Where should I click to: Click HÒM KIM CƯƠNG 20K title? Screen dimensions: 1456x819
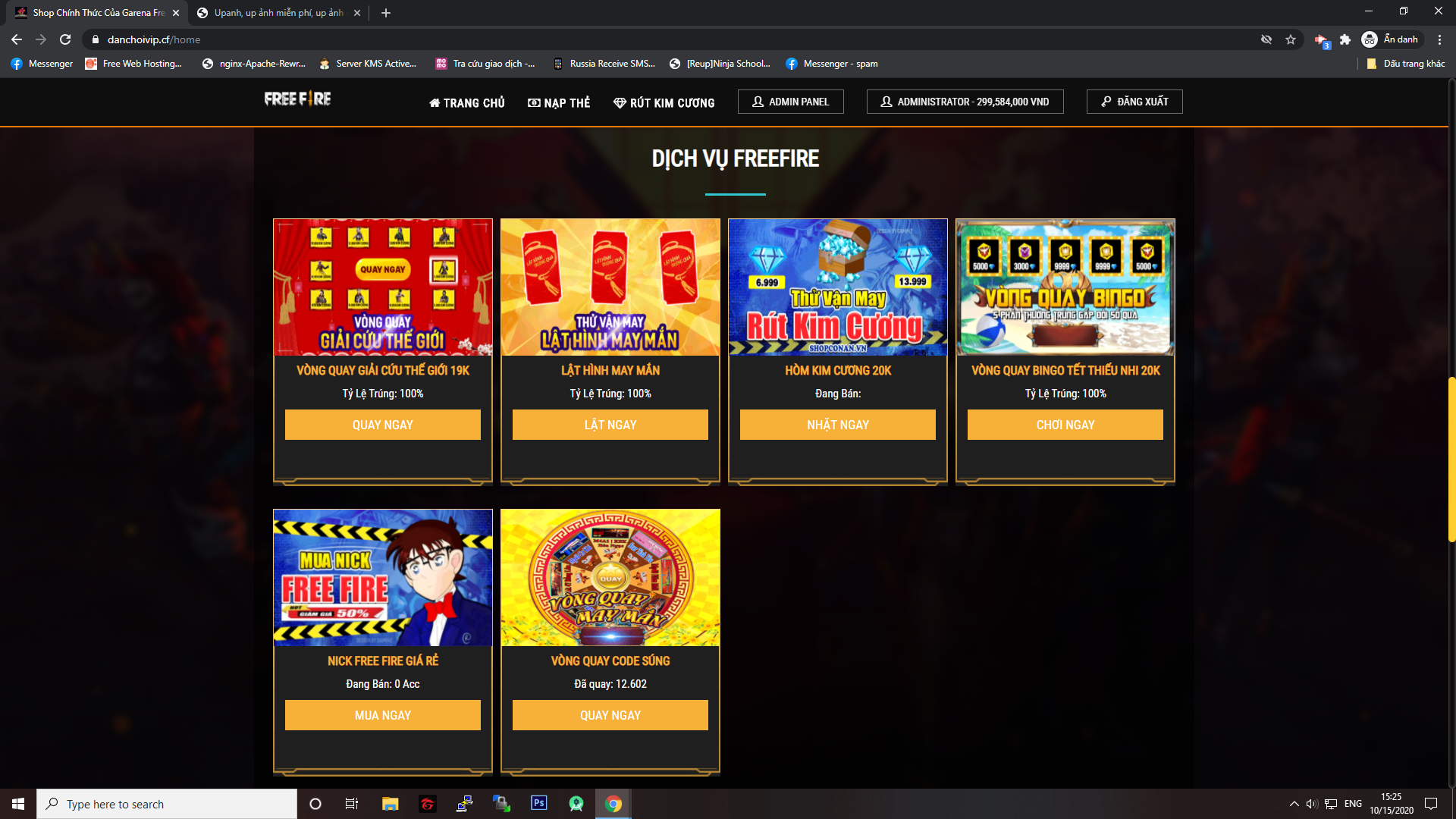click(x=838, y=371)
